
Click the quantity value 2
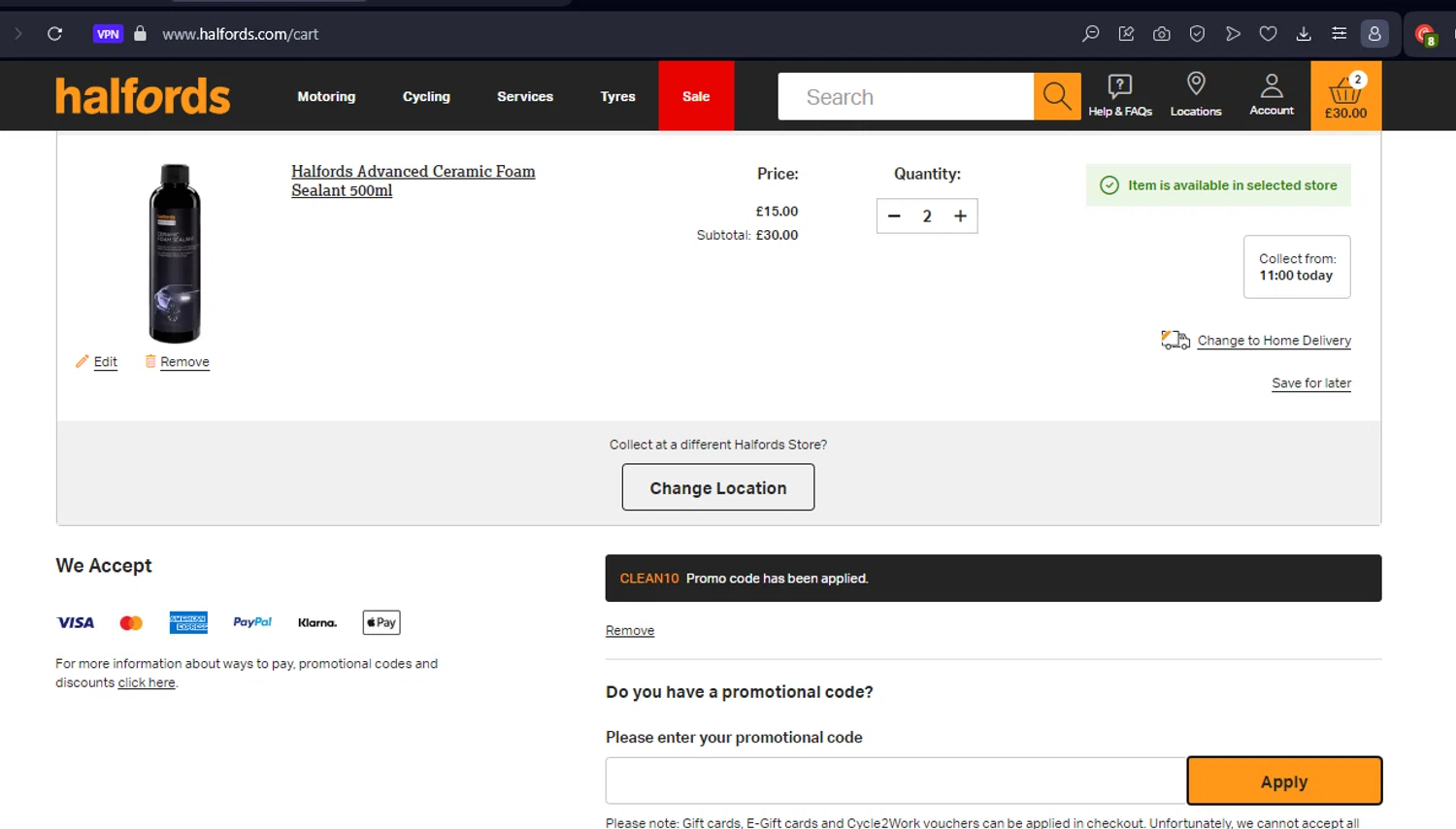(x=927, y=216)
